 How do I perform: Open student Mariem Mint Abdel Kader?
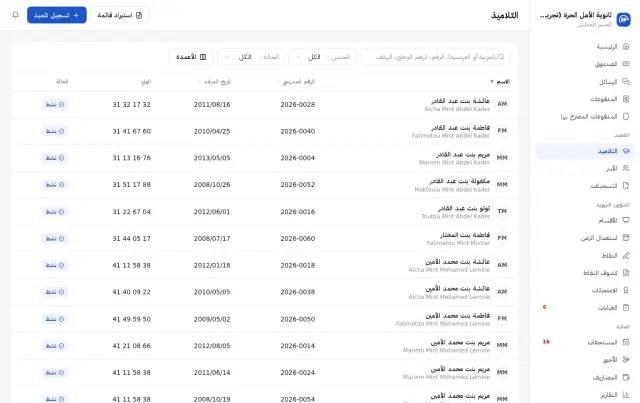(454, 158)
